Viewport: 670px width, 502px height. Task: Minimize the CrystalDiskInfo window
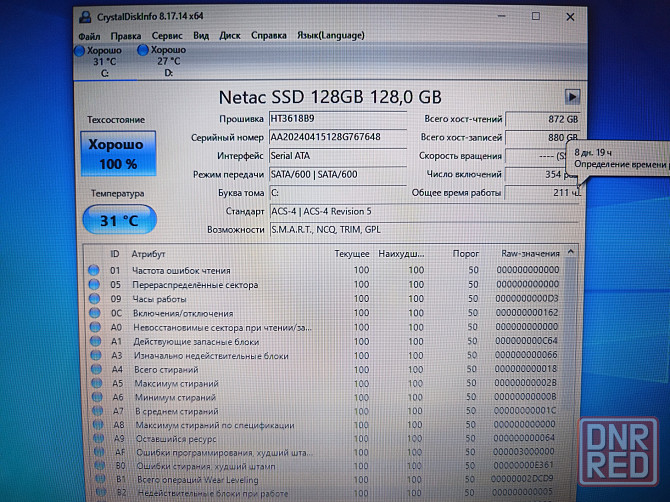(x=502, y=16)
